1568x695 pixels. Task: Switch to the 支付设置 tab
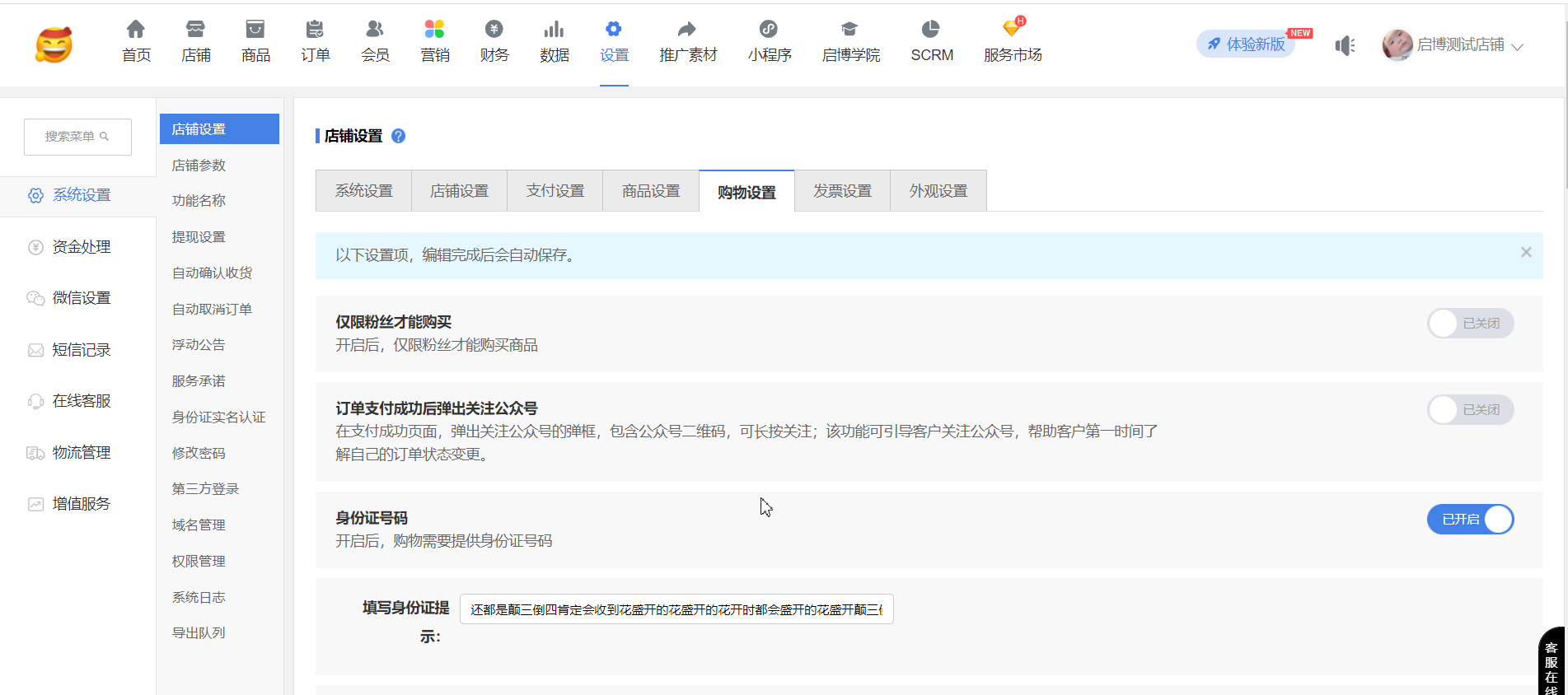555,191
